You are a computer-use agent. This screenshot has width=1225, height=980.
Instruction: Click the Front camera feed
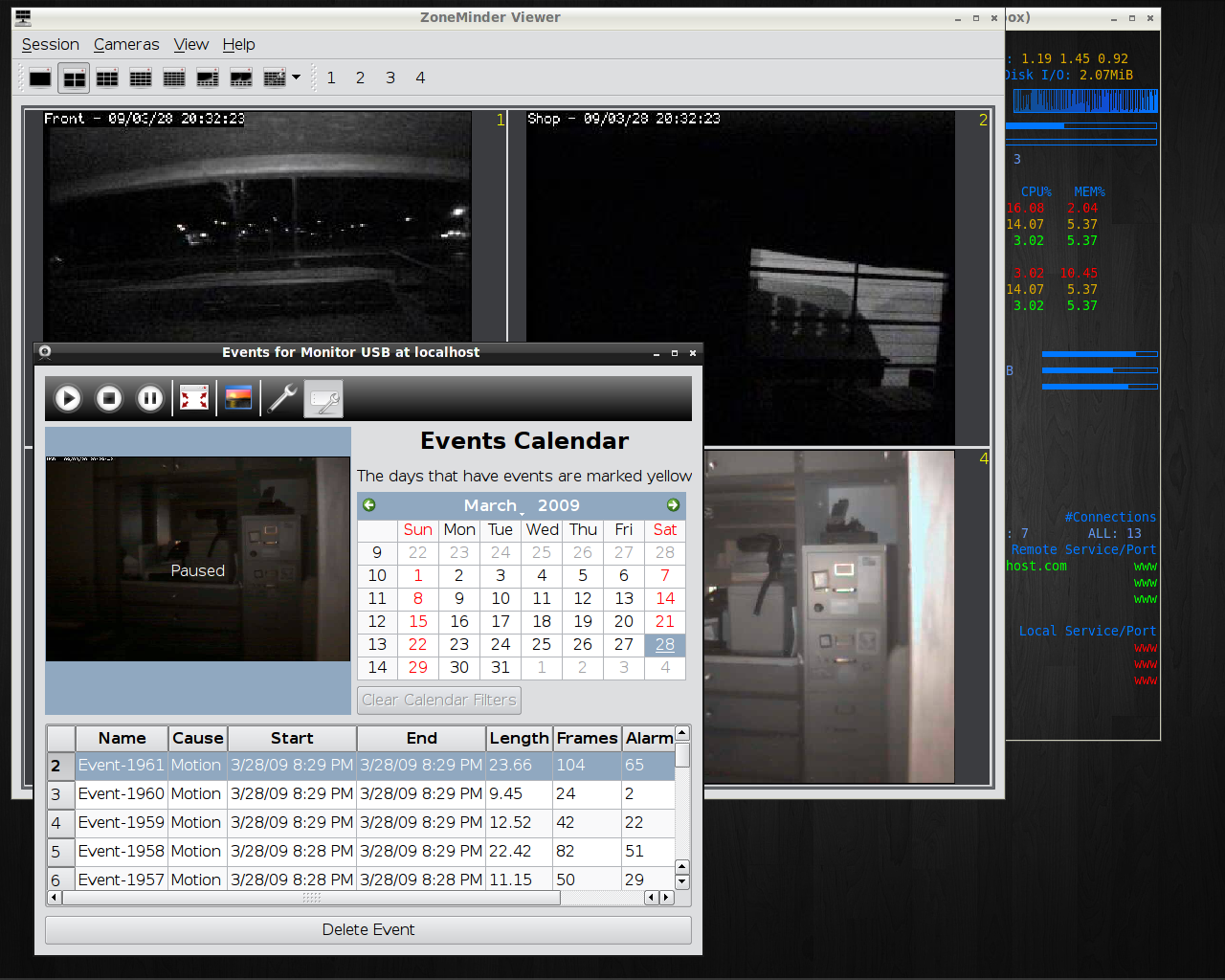(x=258, y=226)
